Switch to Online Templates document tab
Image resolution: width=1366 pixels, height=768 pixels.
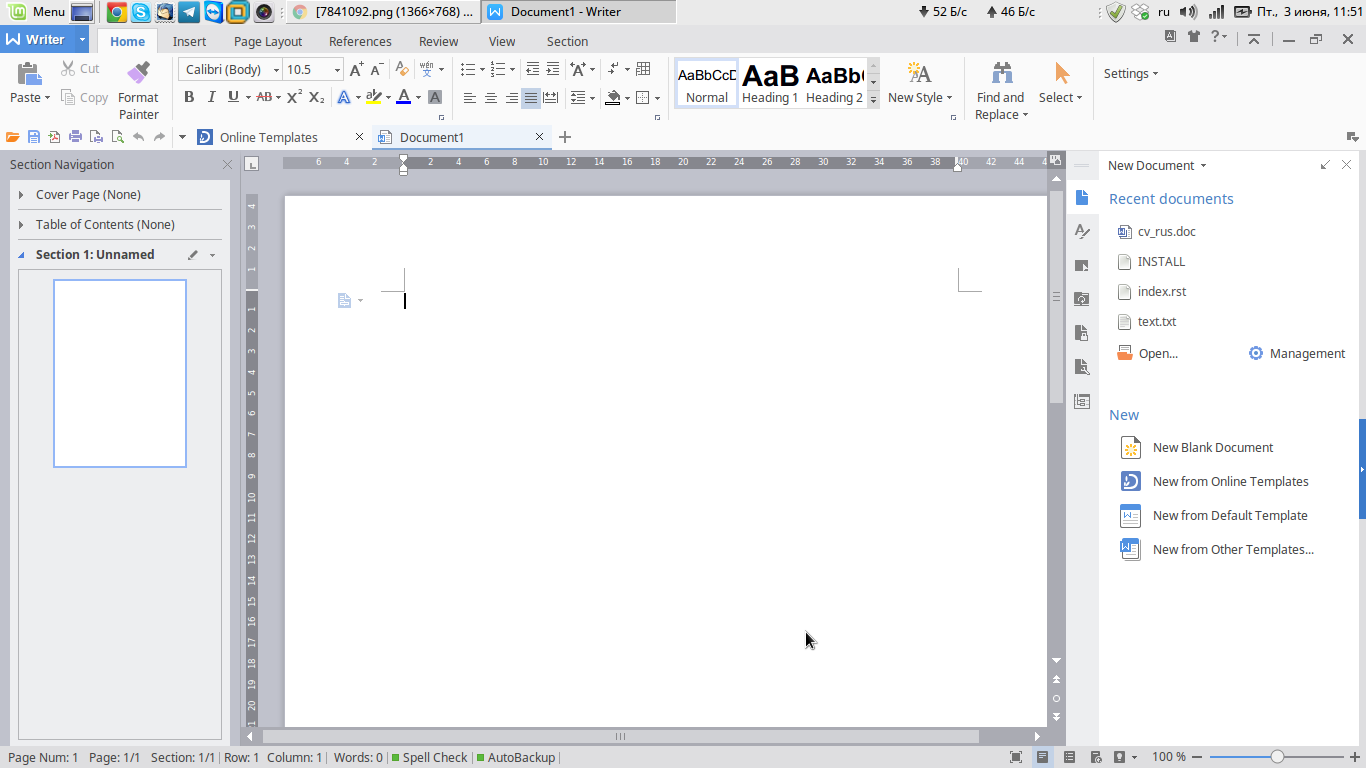(268, 137)
